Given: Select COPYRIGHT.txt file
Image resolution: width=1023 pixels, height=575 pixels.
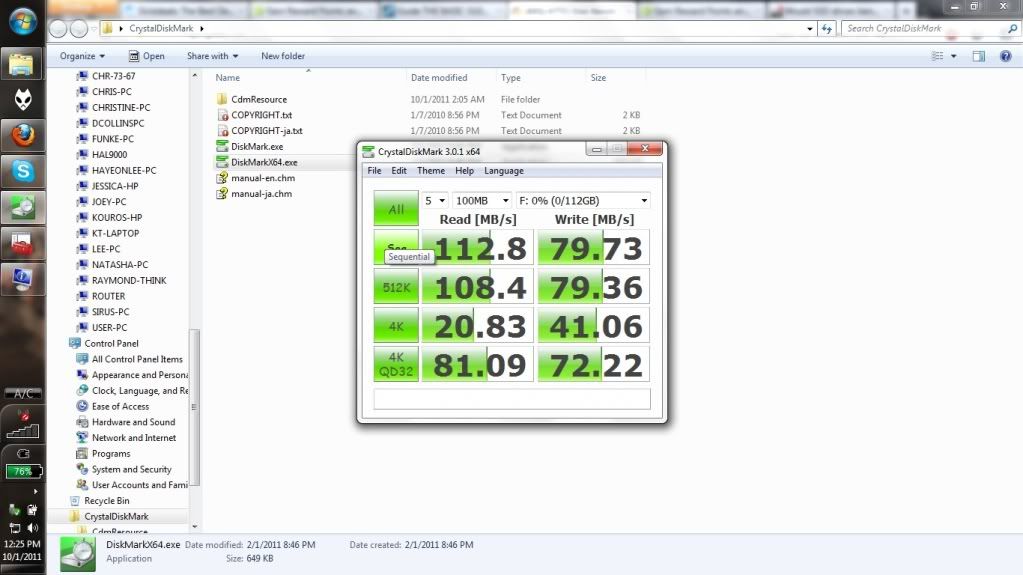Looking at the screenshot, I should point(262,115).
